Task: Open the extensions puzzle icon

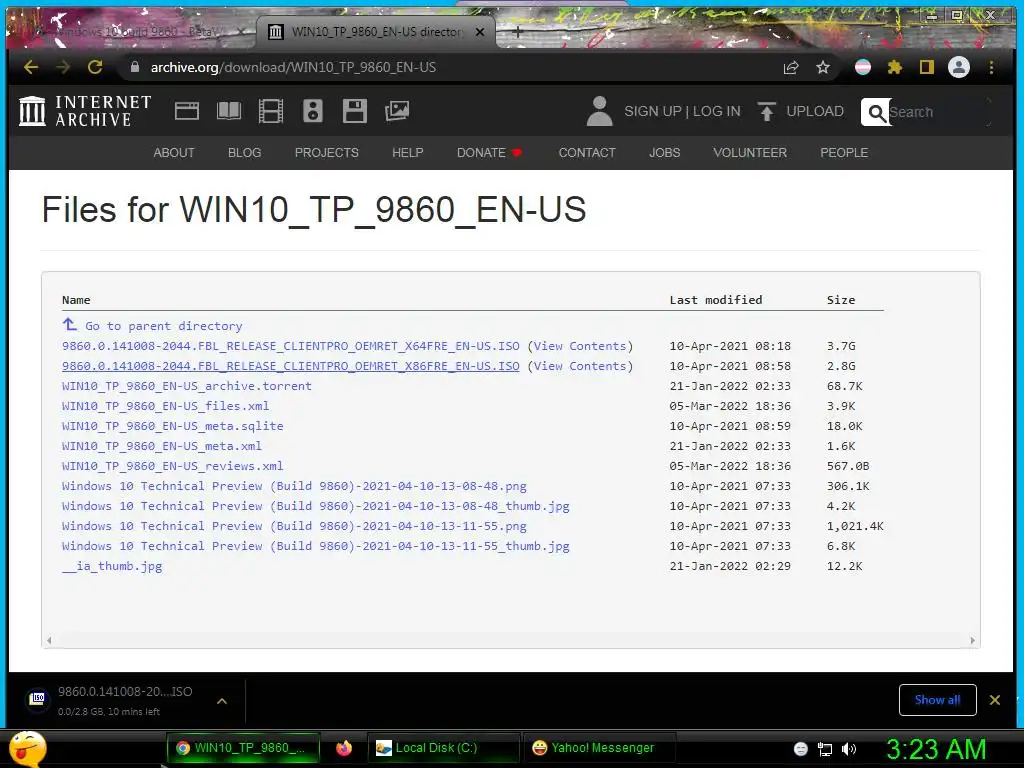Action: coord(895,67)
